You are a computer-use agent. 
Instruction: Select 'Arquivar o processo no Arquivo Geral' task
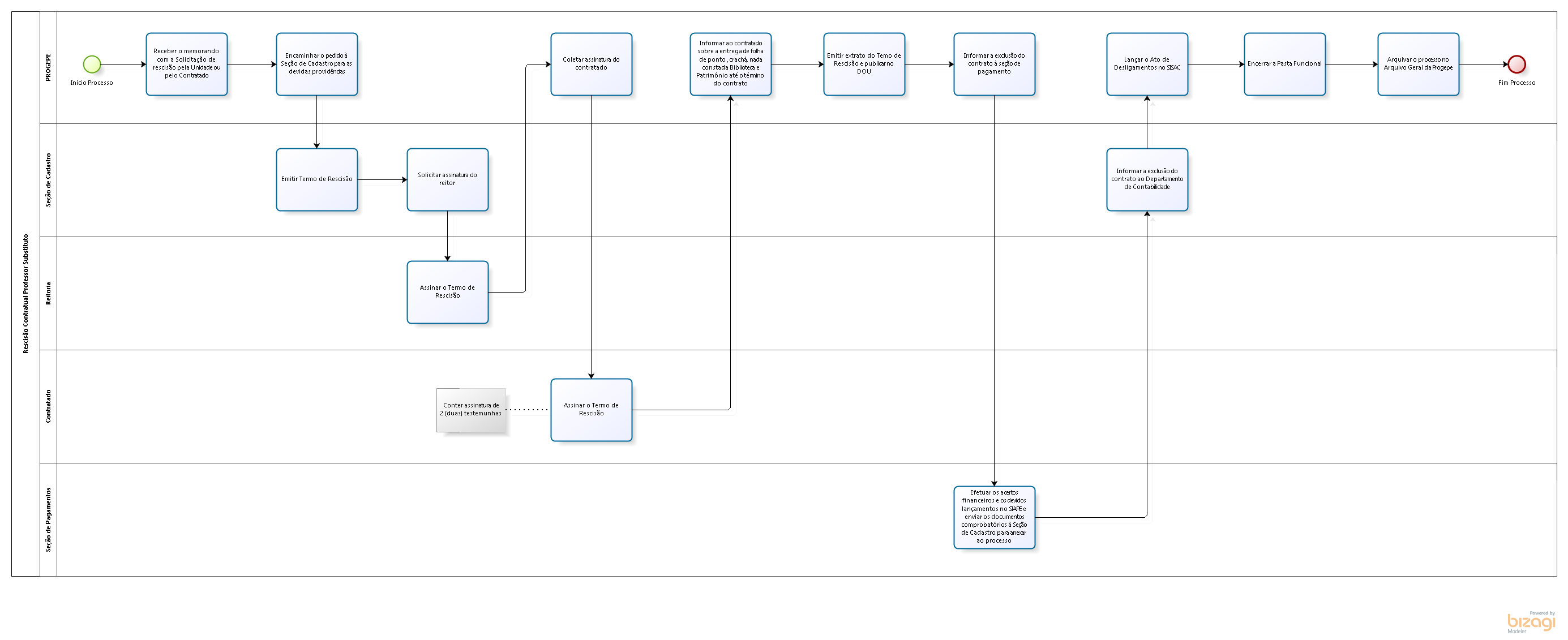click(x=1417, y=64)
